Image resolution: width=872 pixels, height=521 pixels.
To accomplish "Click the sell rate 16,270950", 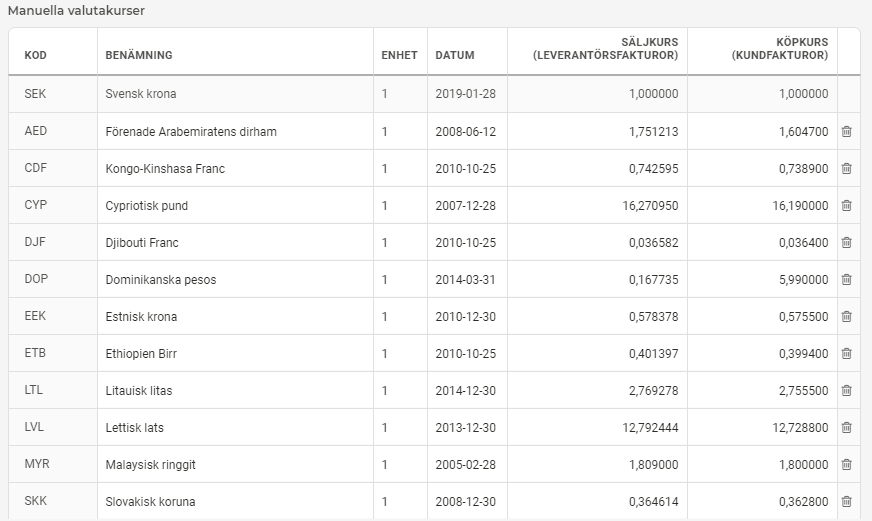I will [650, 205].
